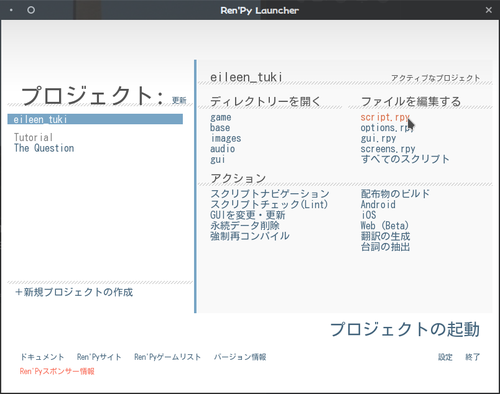Open Ren'Pyサイト link
This screenshot has width=500, height=394.
[99, 357]
